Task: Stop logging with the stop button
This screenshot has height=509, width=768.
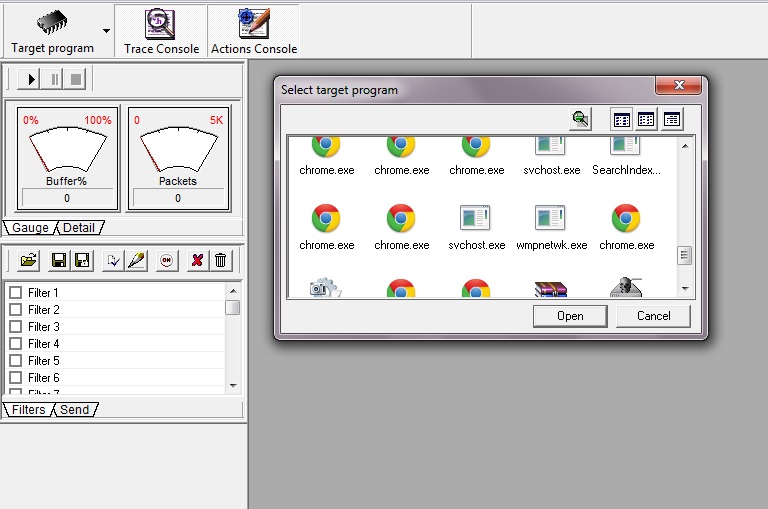Action: click(75, 79)
